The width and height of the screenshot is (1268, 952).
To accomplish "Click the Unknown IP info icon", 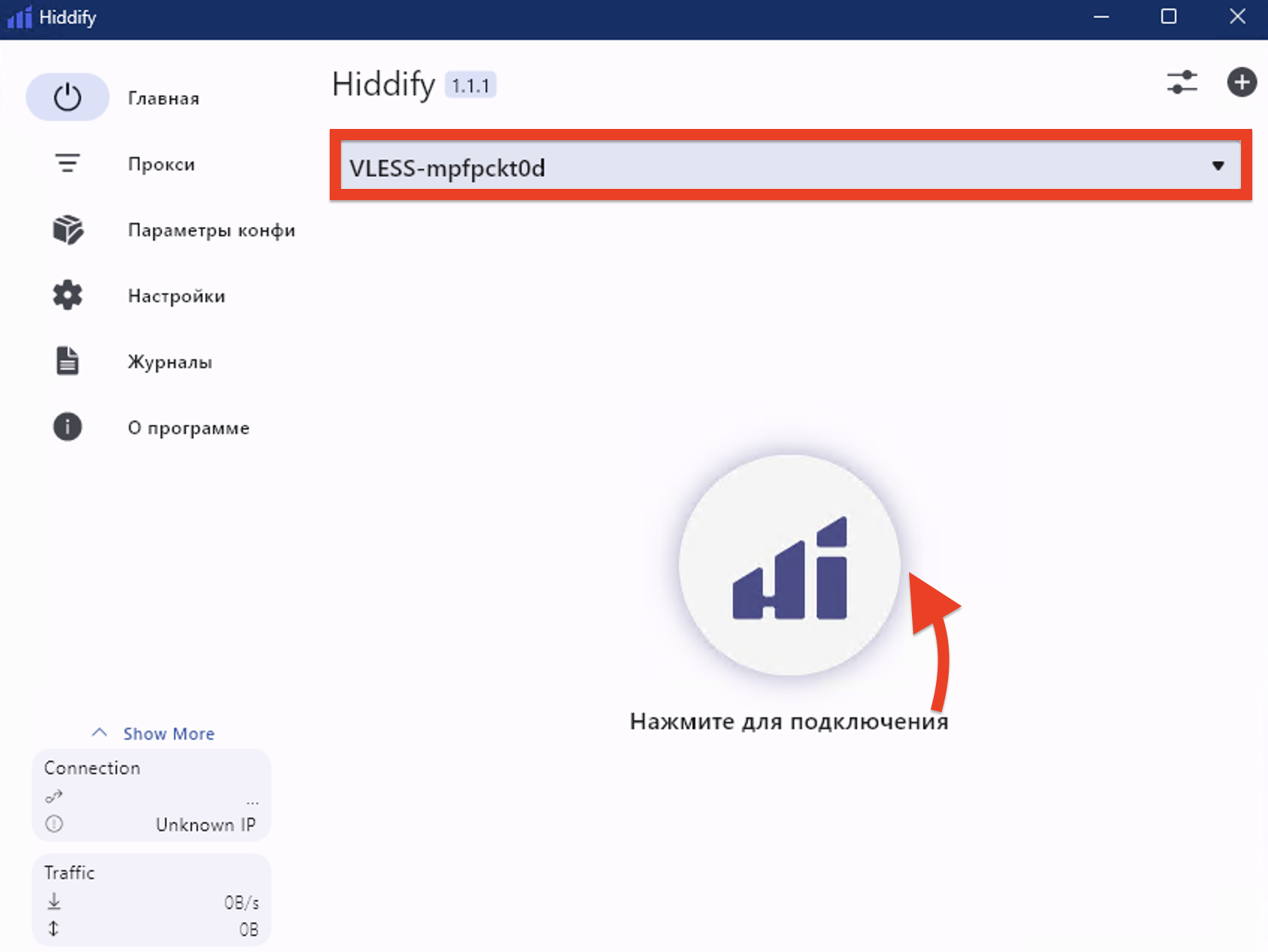I will (x=54, y=824).
